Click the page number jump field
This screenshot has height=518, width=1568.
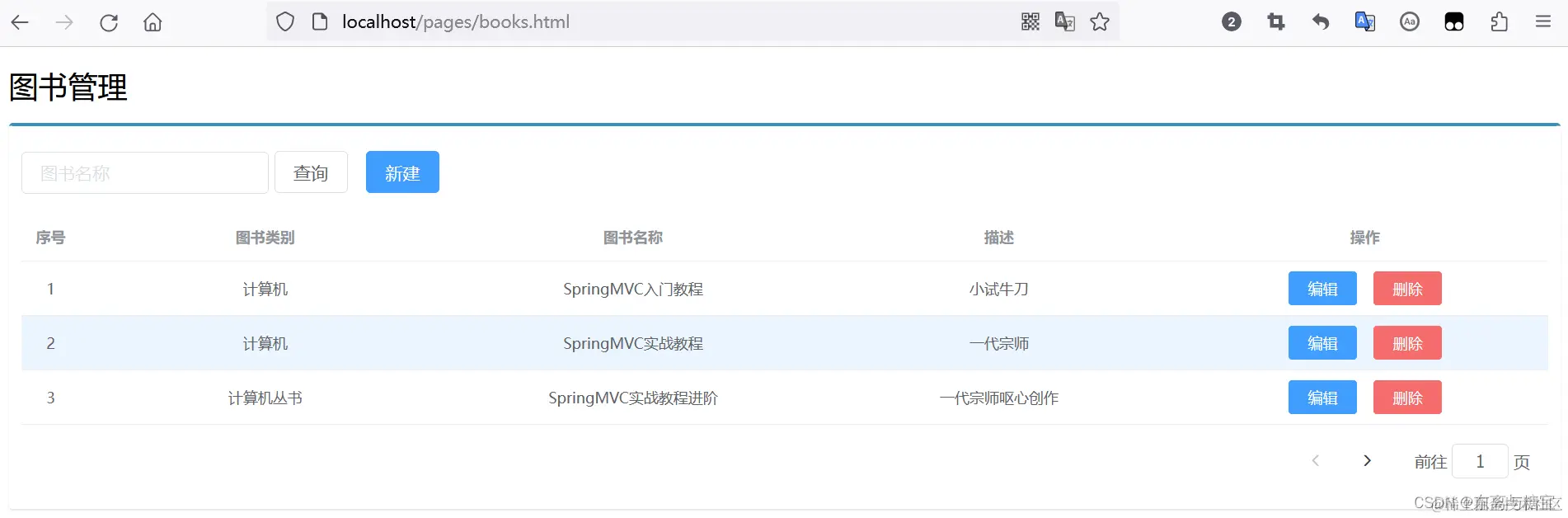pyautogui.click(x=1480, y=461)
